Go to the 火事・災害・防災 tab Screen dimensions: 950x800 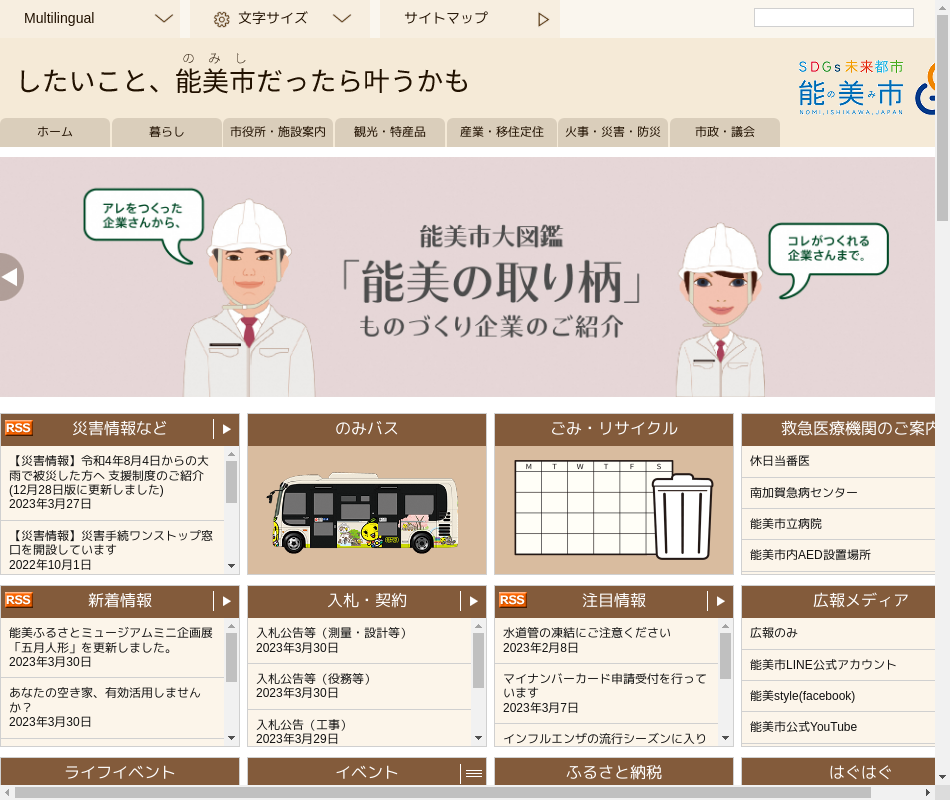pyautogui.click(x=612, y=132)
